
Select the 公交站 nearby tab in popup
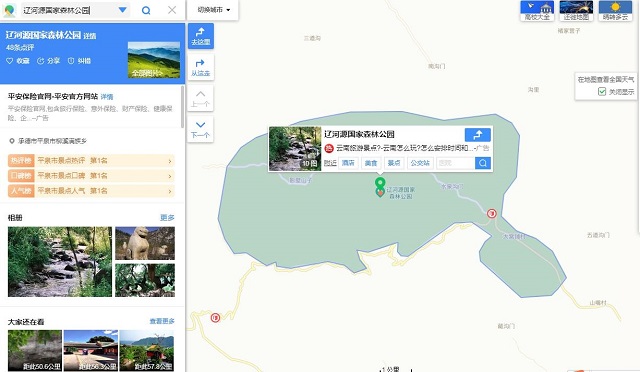(x=420, y=163)
